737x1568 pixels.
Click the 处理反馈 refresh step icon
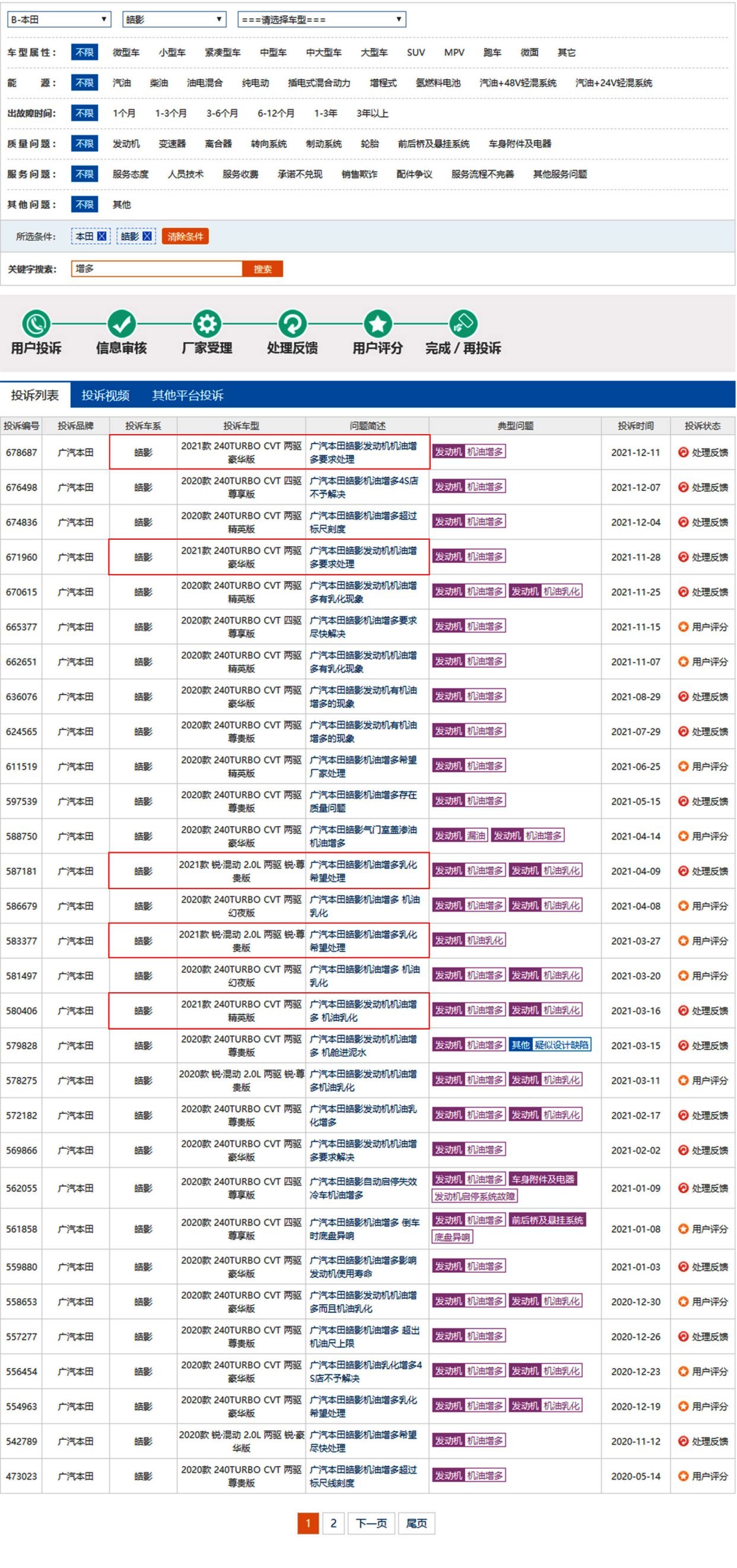point(292,323)
